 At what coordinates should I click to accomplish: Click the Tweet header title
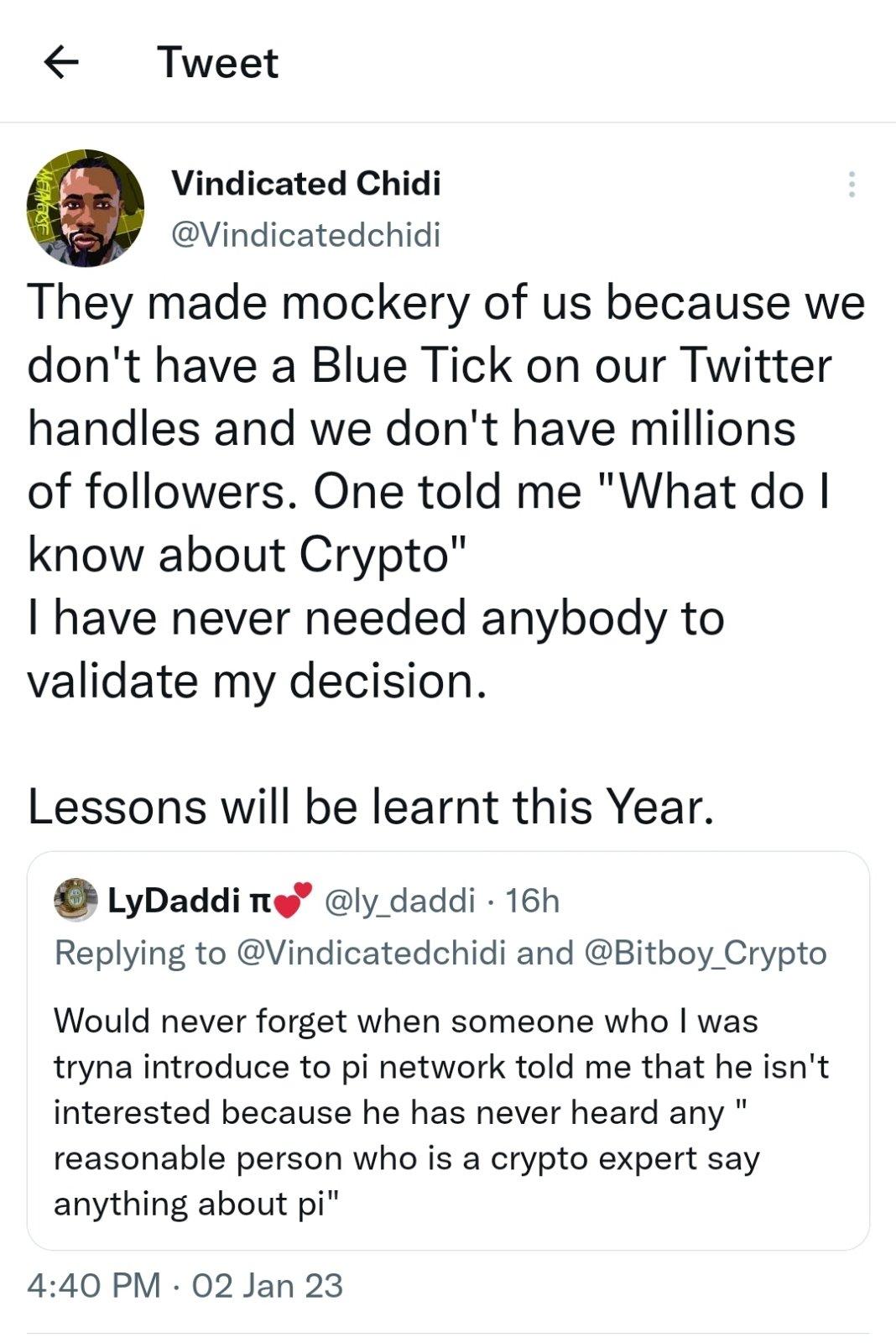(x=218, y=63)
